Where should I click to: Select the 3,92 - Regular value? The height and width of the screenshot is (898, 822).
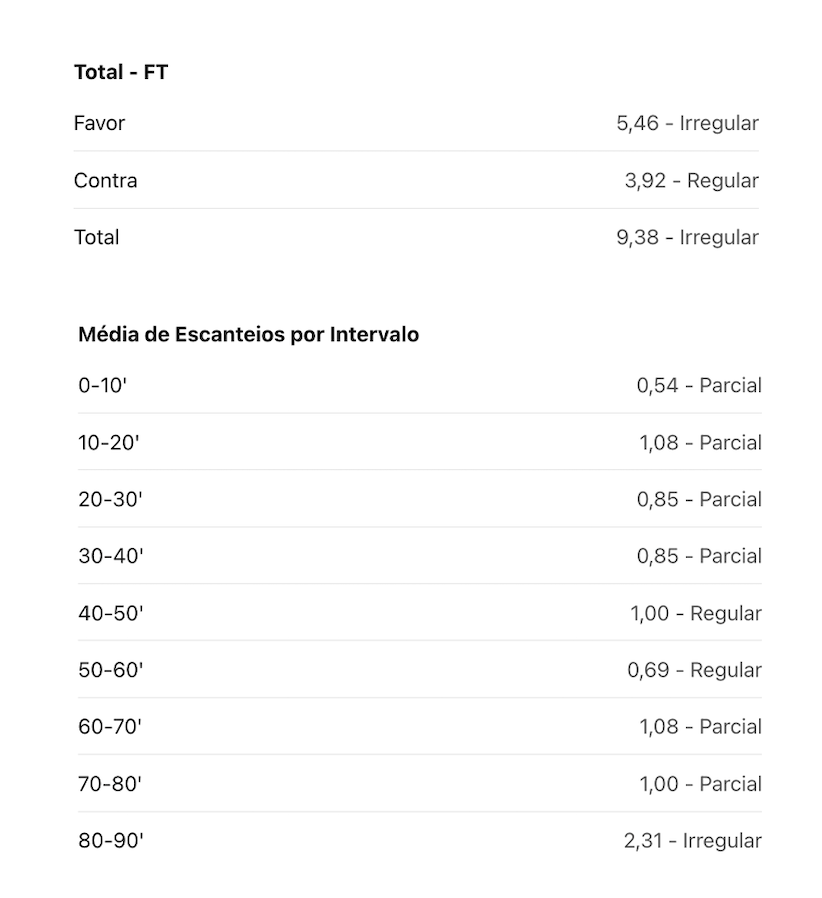click(691, 180)
